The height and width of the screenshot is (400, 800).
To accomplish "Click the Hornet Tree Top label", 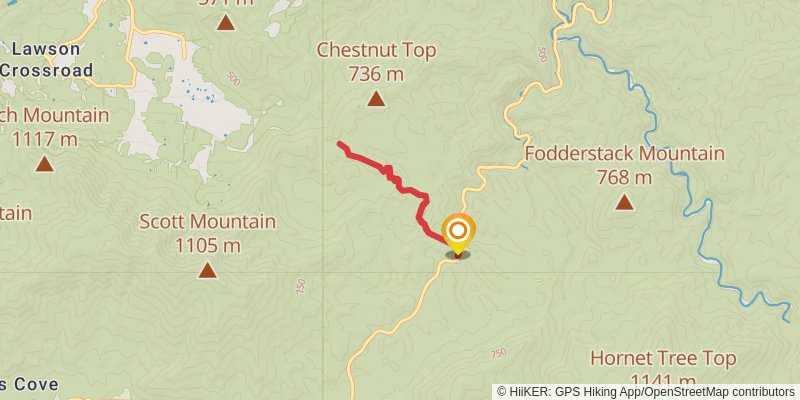I will coord(663,359).
